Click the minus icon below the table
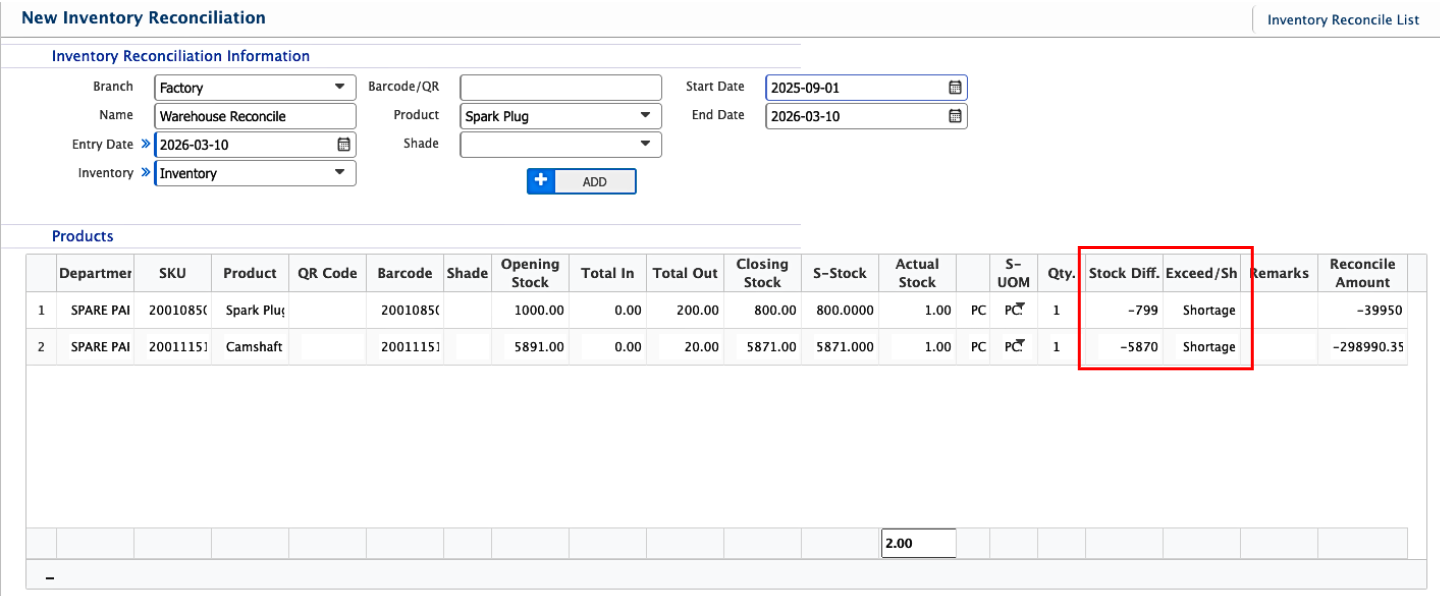The height and width of the screenshot is (596, 1440). (50, 578)
